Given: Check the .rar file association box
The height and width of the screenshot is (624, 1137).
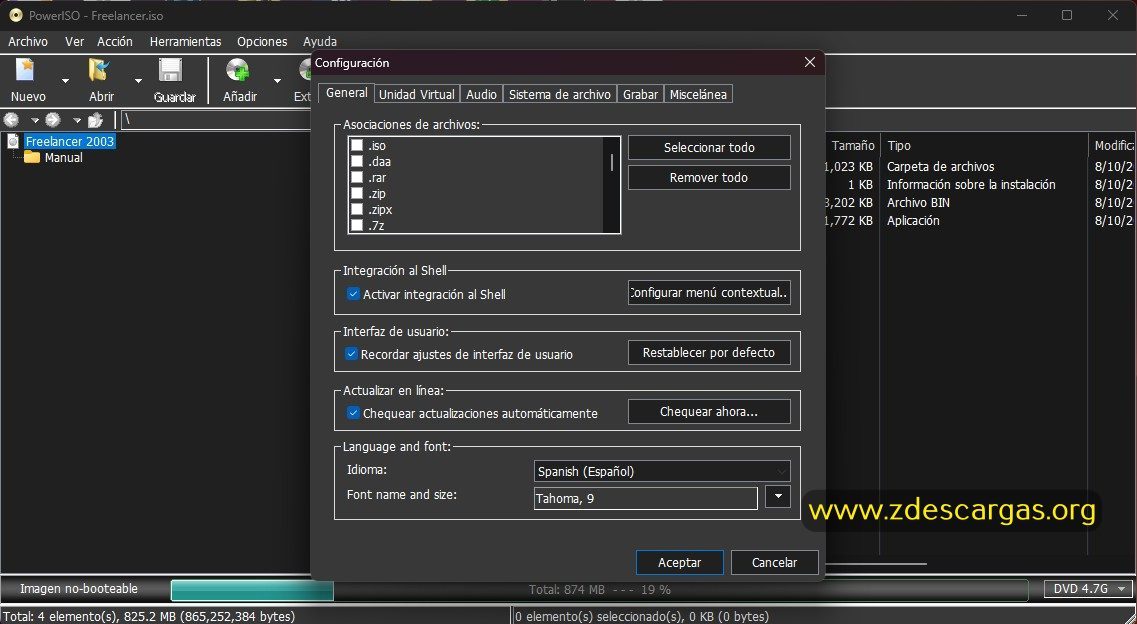Looking at the screenshot, I should [x=357, y=178].
